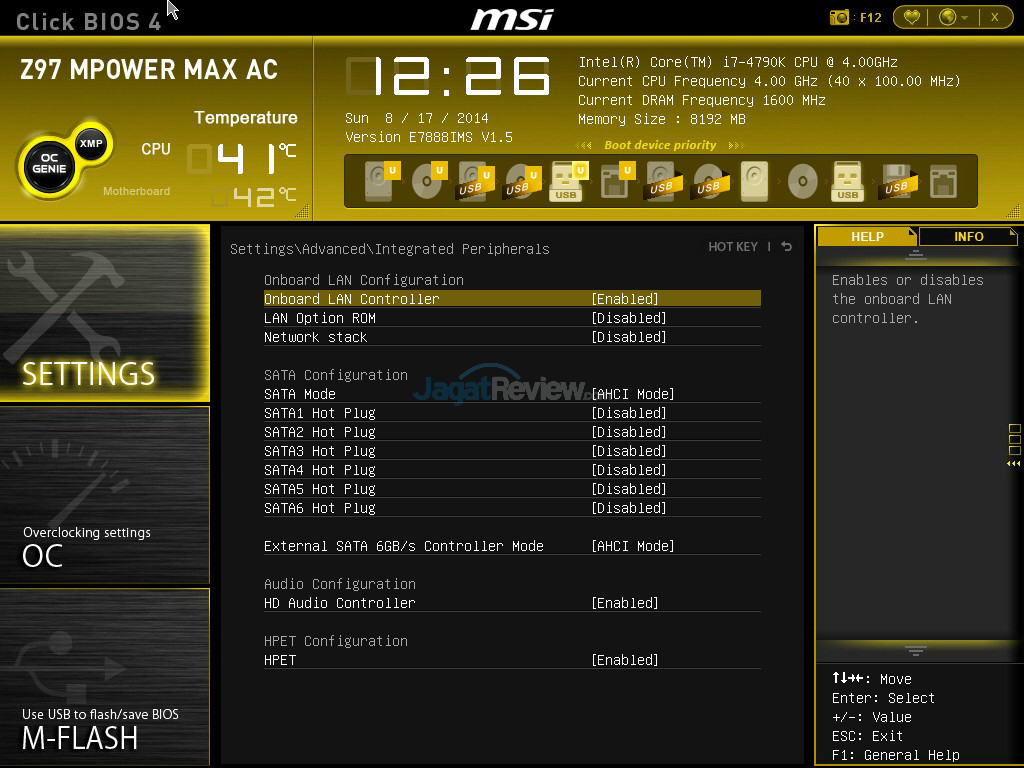1024x768 pixels.
Task: Select the HPET Enabled row
Action: coord(512,660)
